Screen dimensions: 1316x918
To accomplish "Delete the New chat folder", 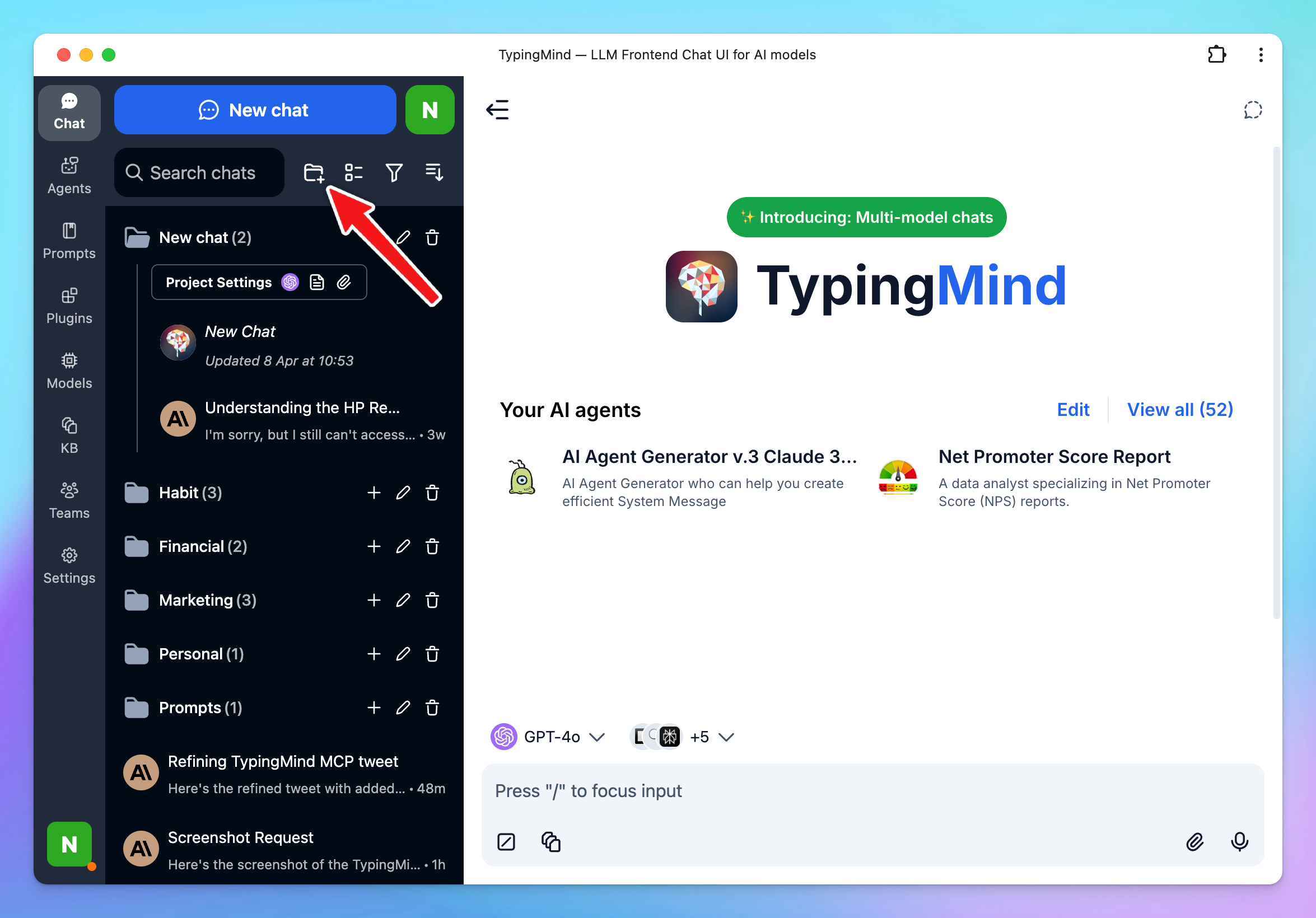I will 432,237.
